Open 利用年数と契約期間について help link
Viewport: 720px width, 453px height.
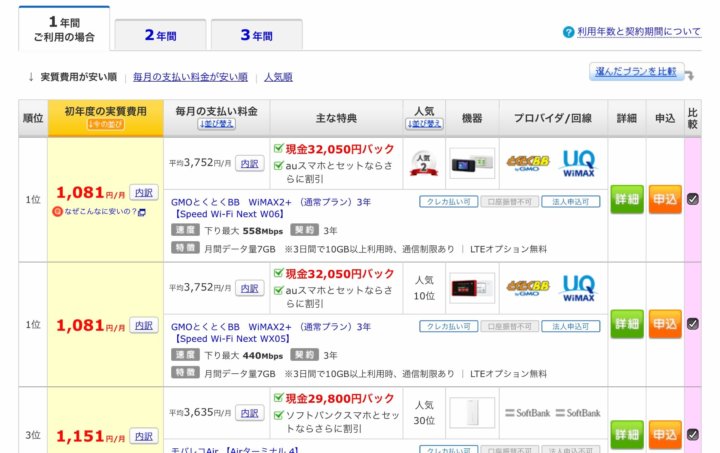pos(639,32)
